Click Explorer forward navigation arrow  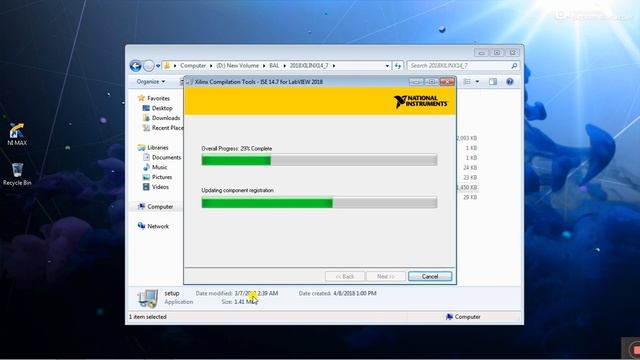point(149,66)
